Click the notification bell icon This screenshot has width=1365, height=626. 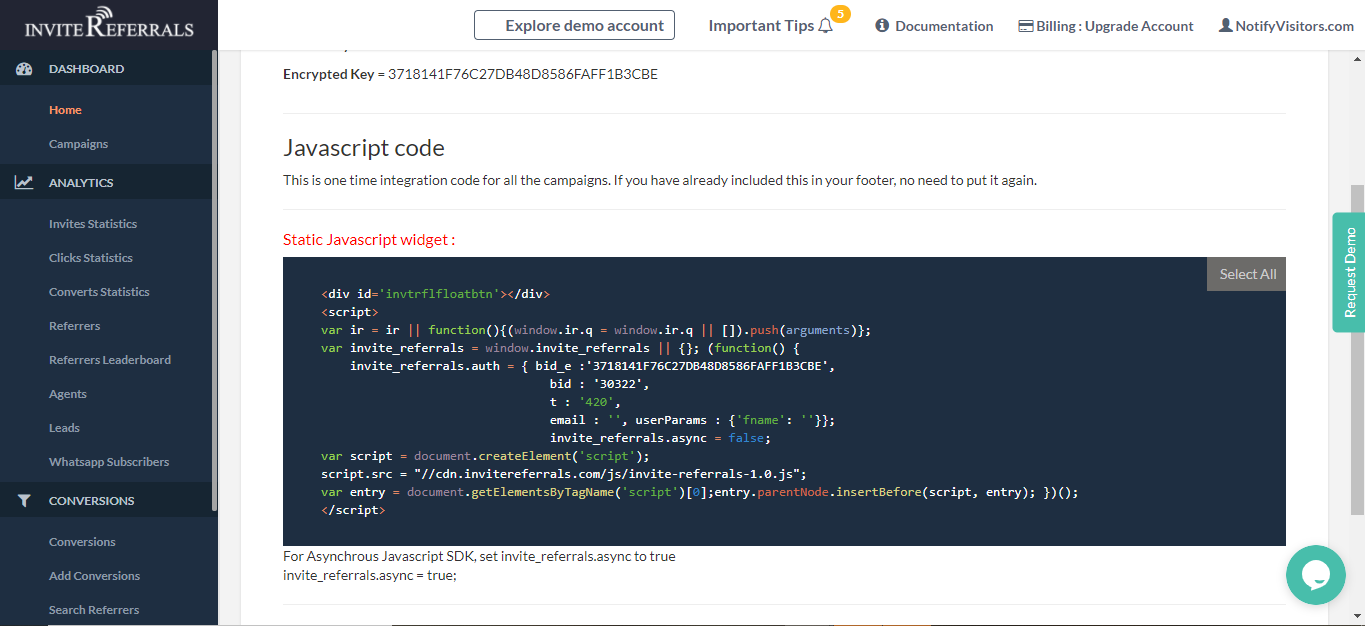[825, 26]
